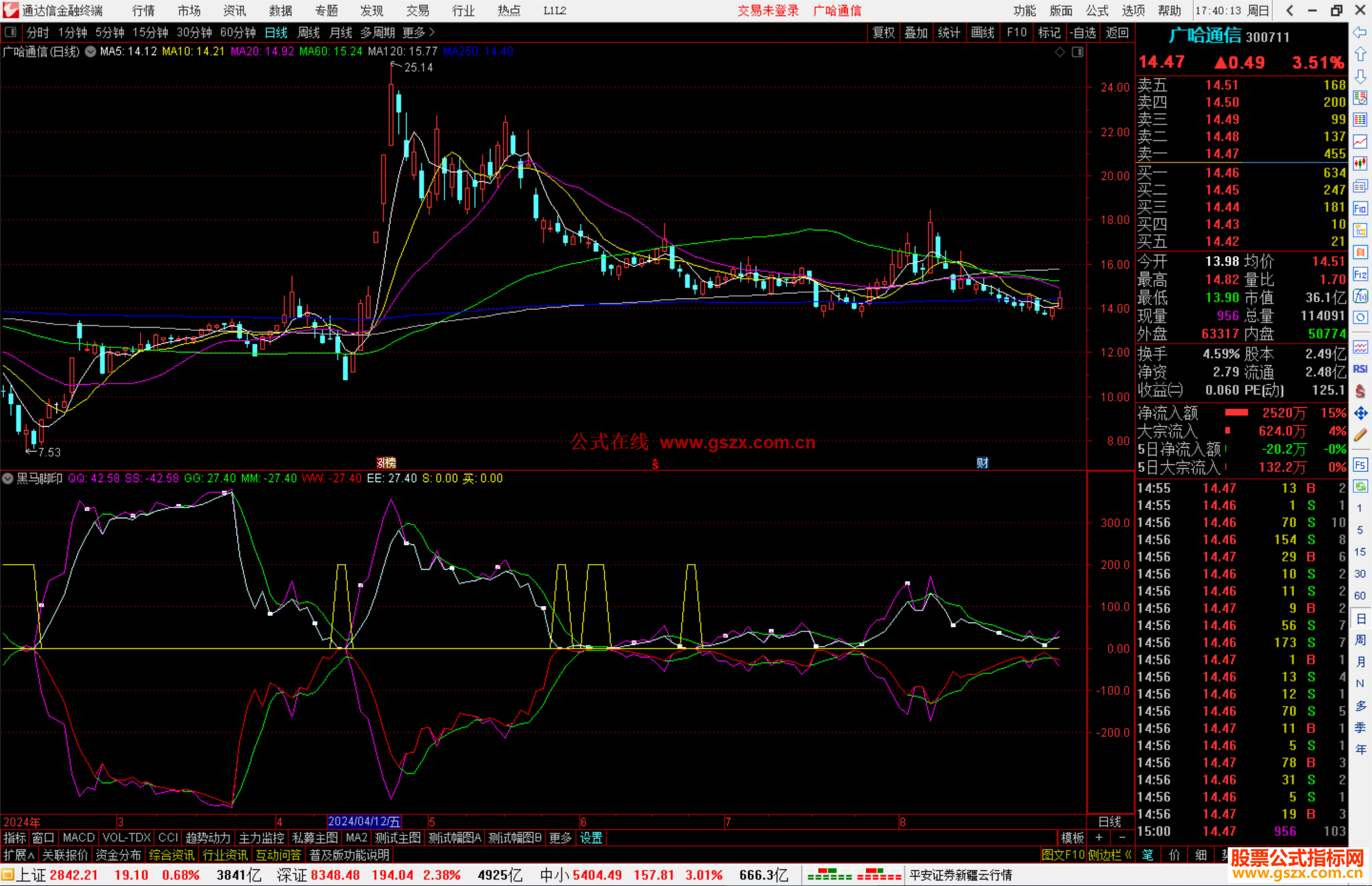Screen dimensions: 1372x886
Task: Toggle the 黑马脚印 indicator round button
Action: [8, 478]
